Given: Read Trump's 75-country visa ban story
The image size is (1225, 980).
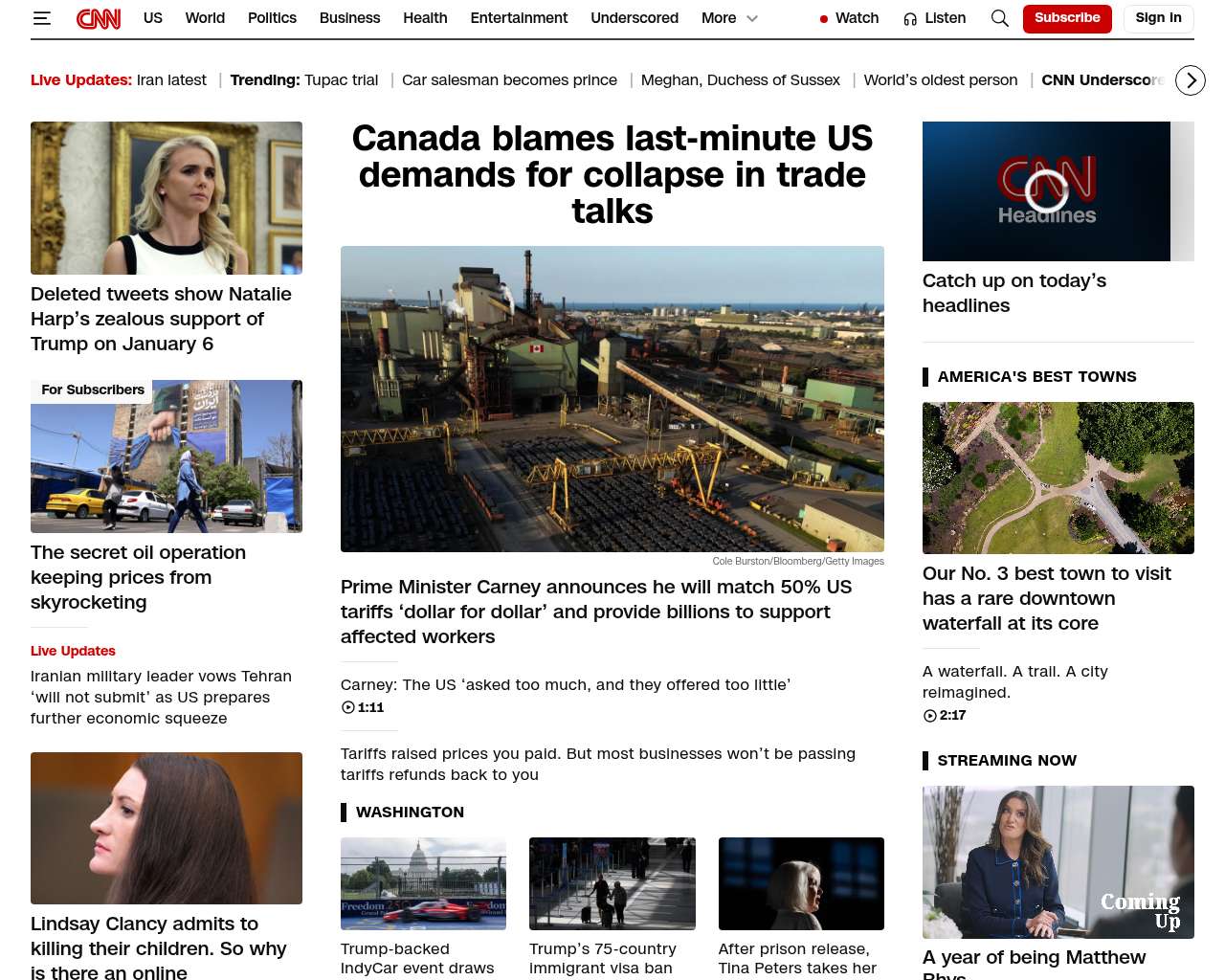Looking at the screenshot, I should click(x=603, y=959).
